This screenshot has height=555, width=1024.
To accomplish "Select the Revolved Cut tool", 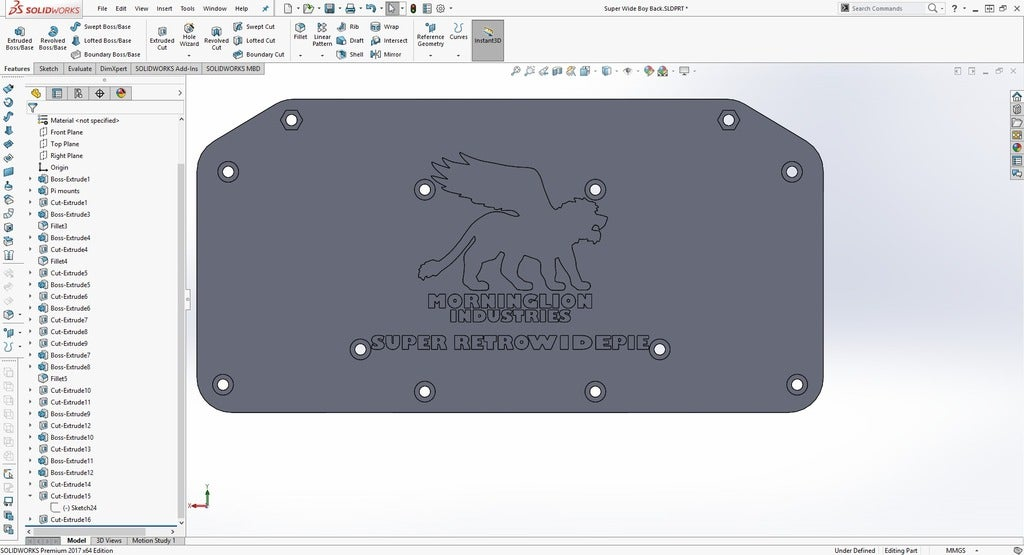I will click(216, 39).
